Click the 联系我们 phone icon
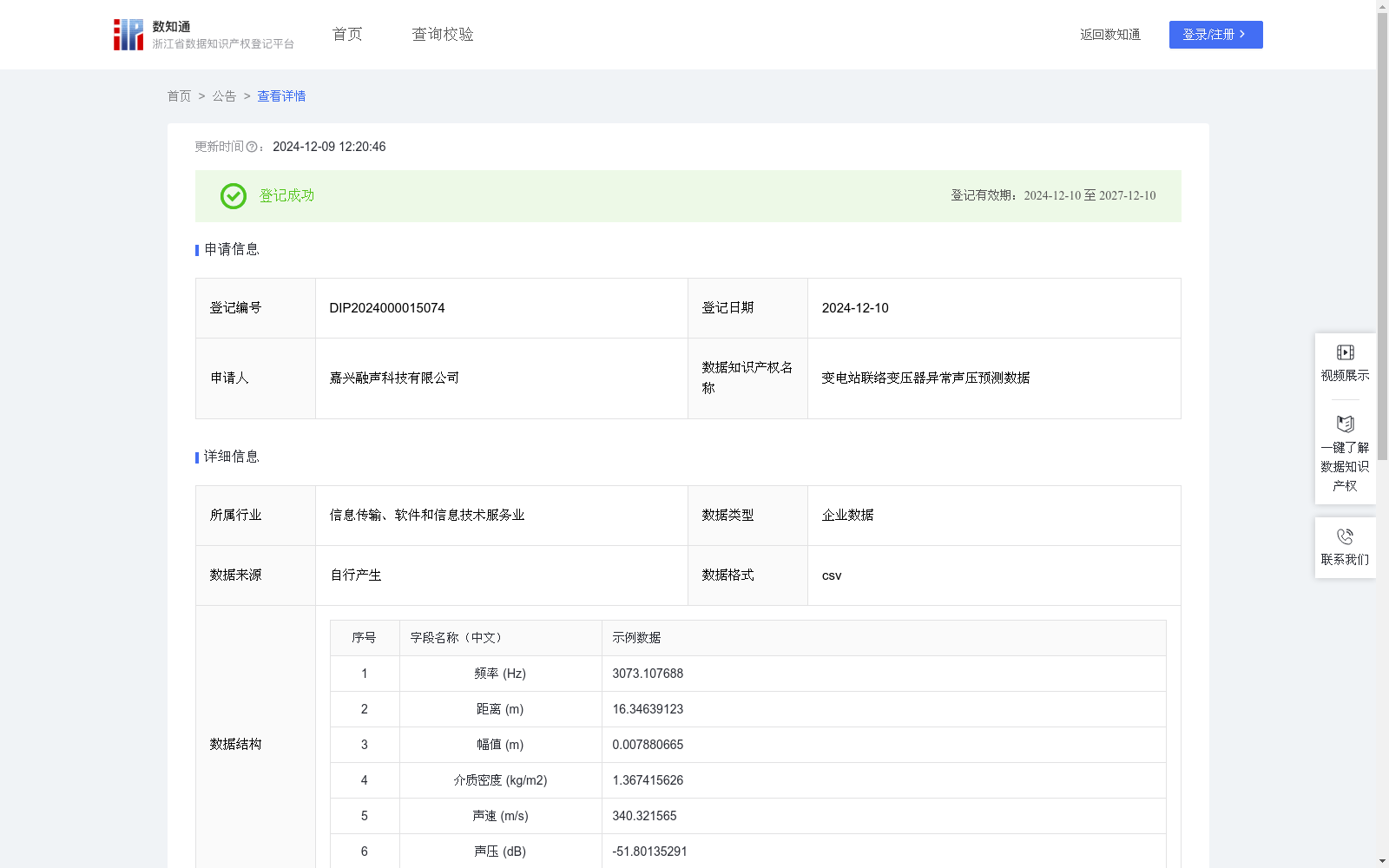Screen dimensions: 1389x868 coord(1345,536)
